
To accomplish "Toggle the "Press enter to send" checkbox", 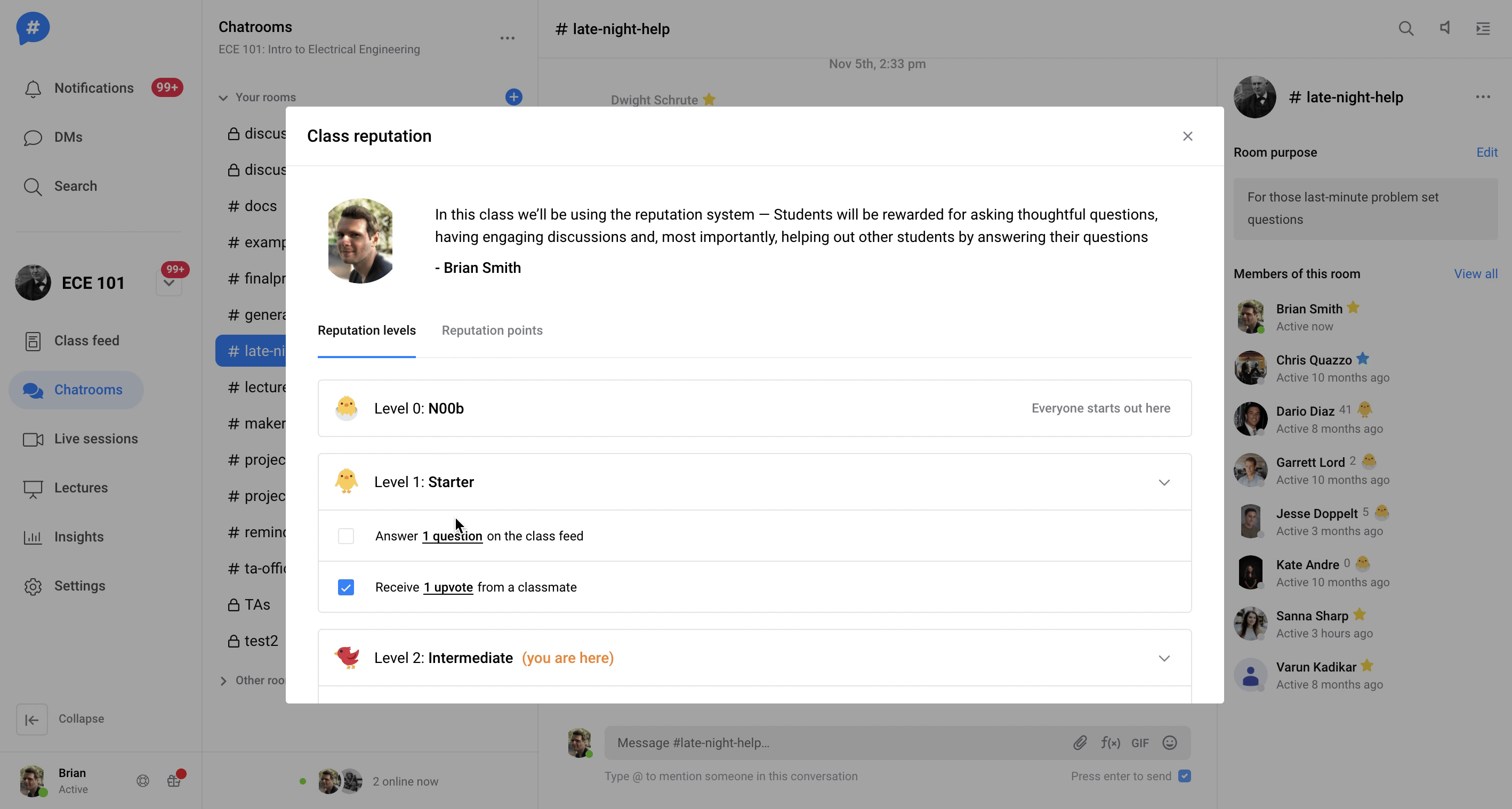I will 1185,775.
